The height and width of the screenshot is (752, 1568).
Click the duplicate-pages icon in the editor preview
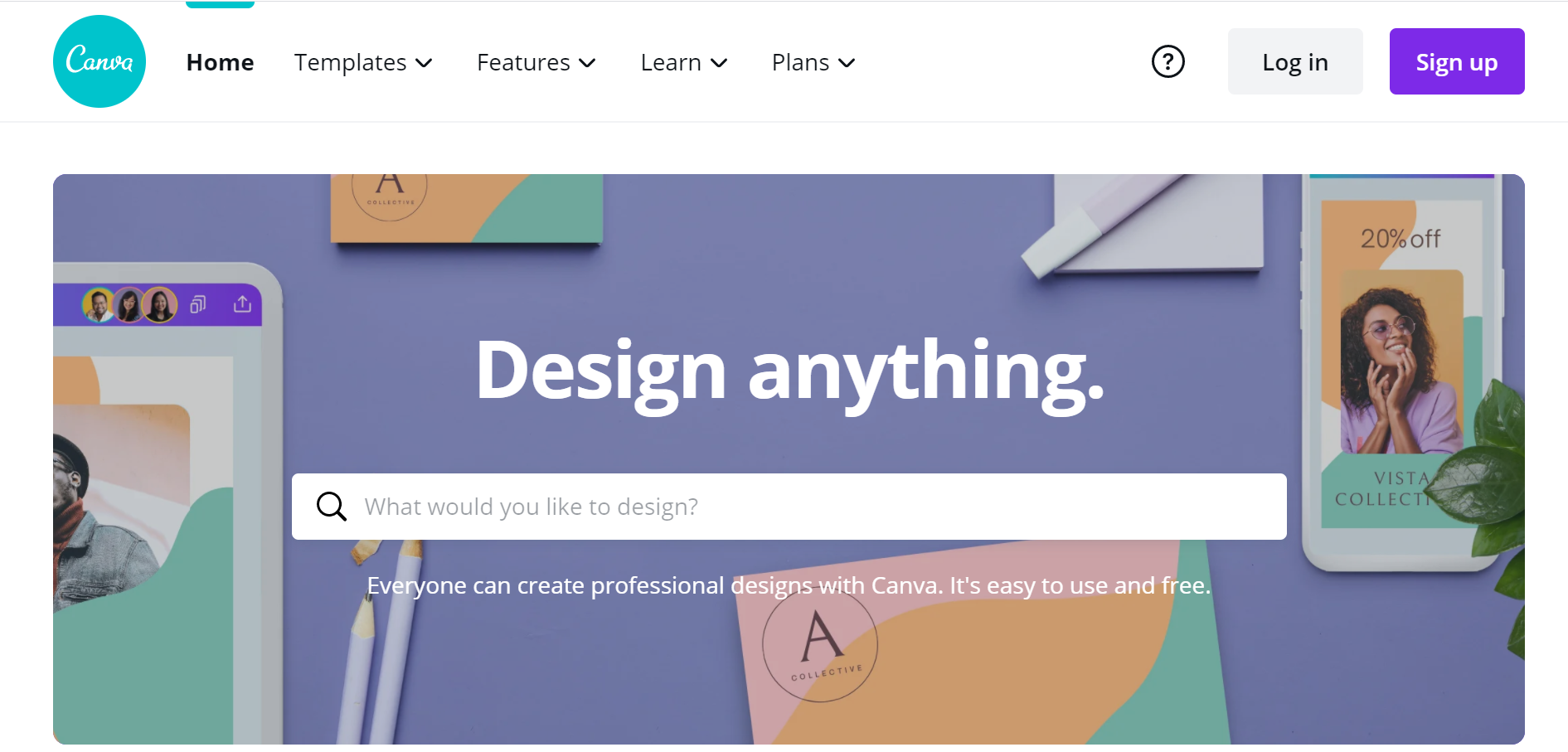click(197, 304)
